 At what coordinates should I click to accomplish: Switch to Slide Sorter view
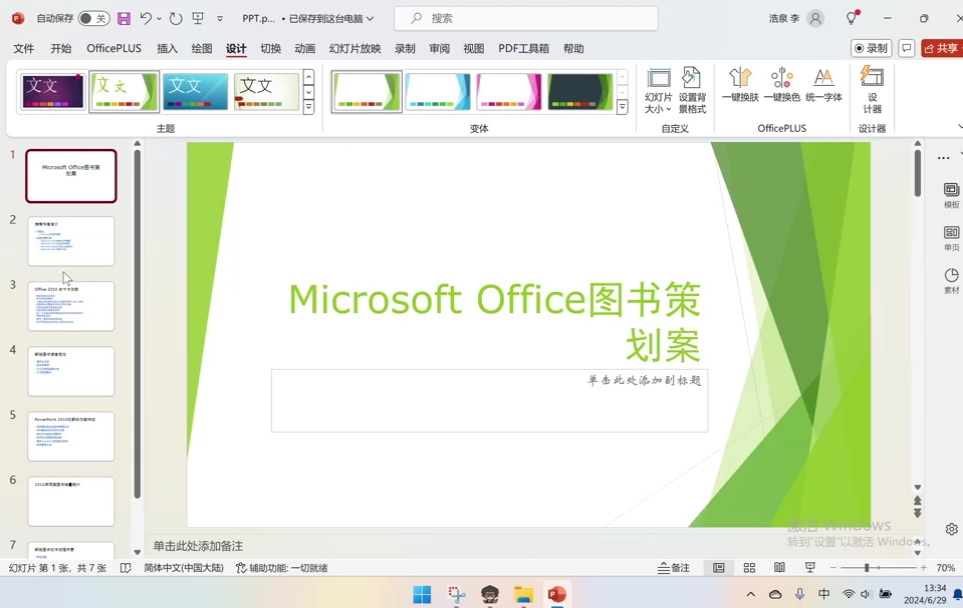point(748,567)
